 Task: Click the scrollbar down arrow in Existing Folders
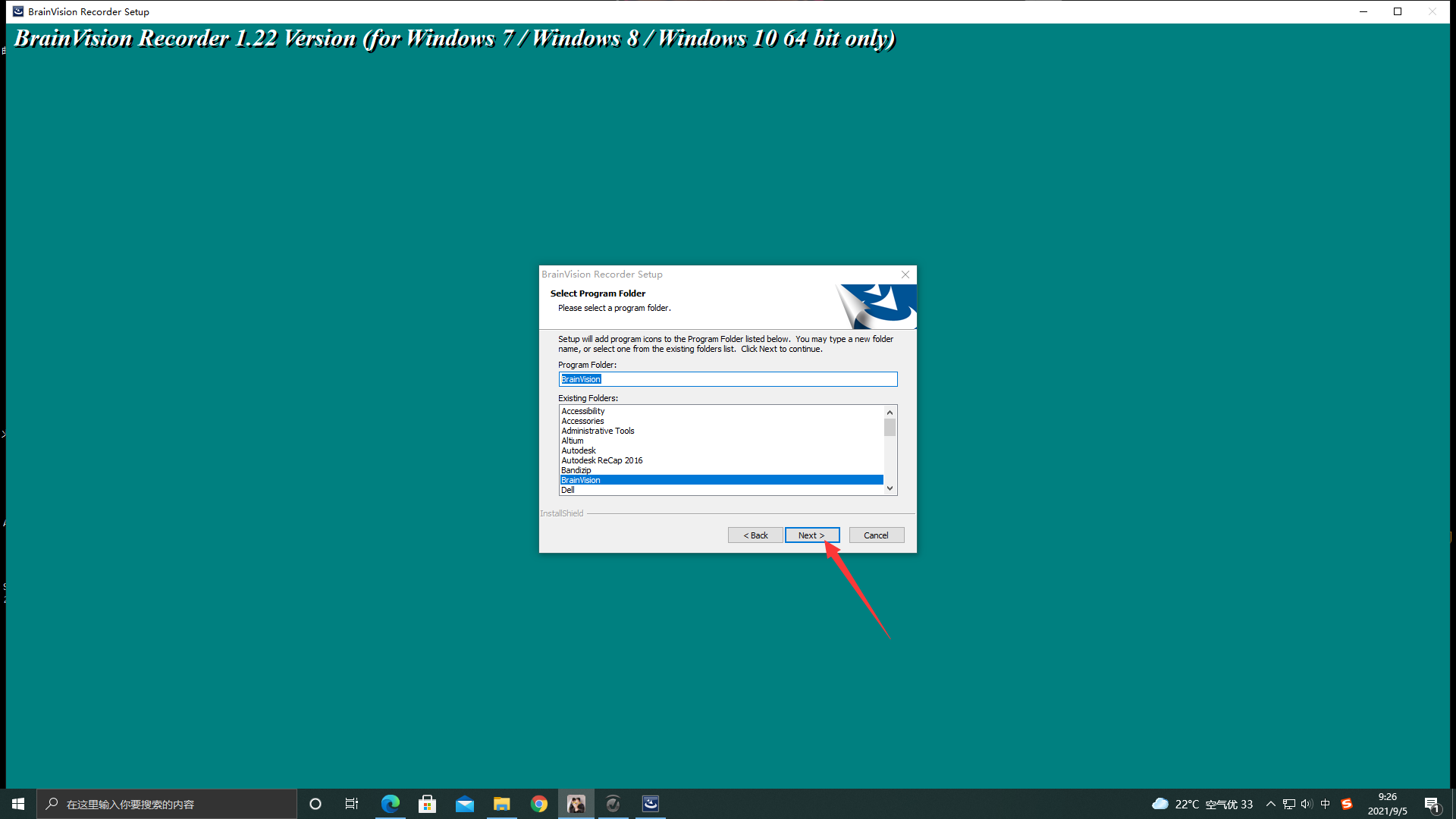point(890,488)
